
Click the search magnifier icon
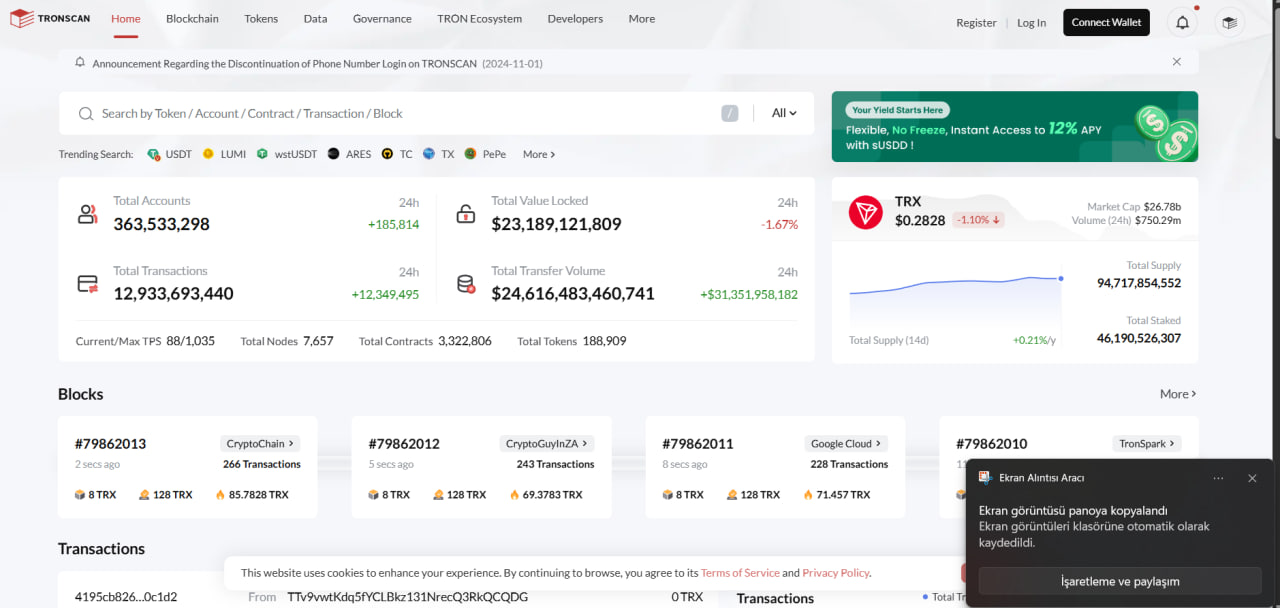tap(86, 114)
